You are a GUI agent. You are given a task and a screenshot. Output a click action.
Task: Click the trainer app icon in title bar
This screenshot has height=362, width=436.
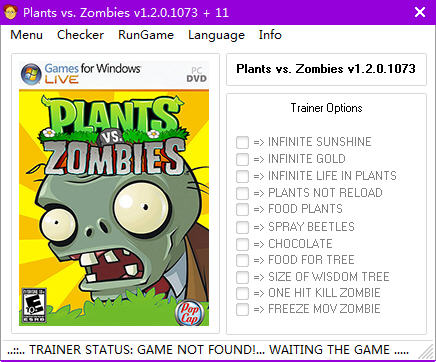coord(10,12)
